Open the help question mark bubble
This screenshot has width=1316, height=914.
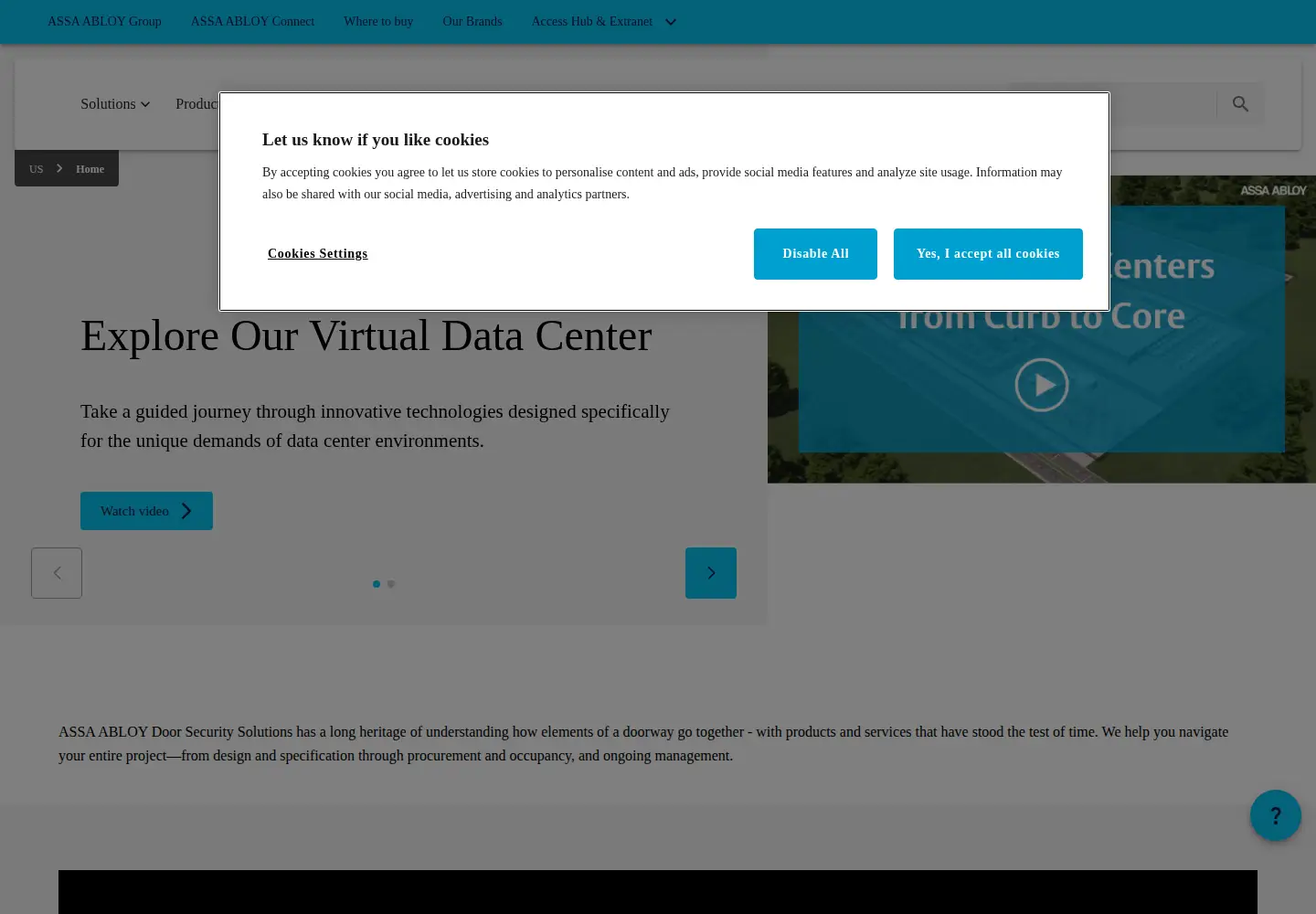[x=1276, y=815]
